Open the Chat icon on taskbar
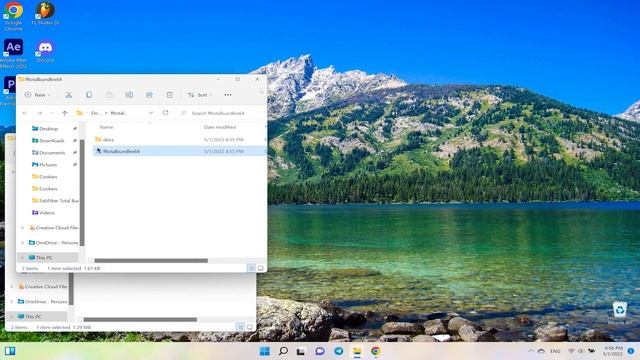Viewport: 640px width, 360px height. tap(320, 351)
